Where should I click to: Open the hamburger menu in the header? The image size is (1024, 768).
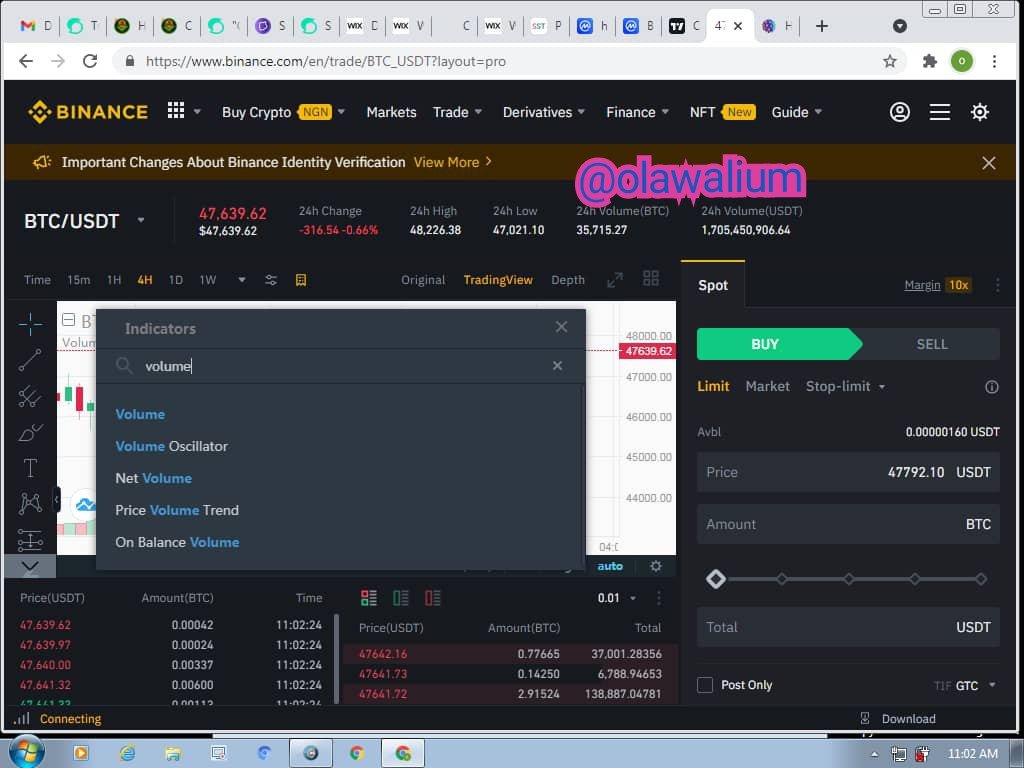click(x=939, y=112)
